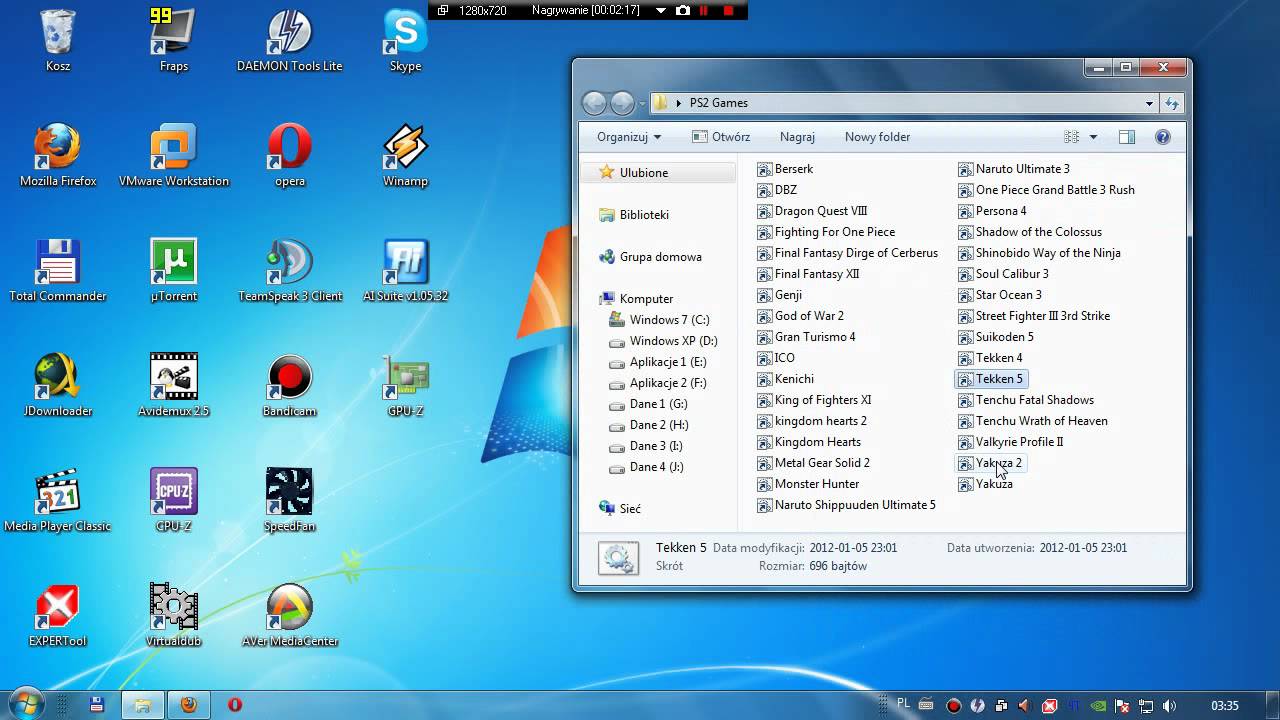Select TeamSpeak 3 Client icon
1280x720 pixels.
(x=289, y=271)
